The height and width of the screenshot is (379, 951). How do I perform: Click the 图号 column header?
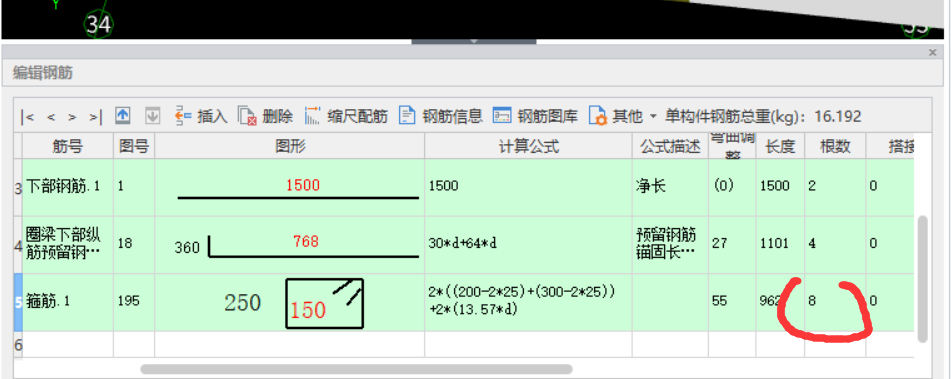(134, 146)
